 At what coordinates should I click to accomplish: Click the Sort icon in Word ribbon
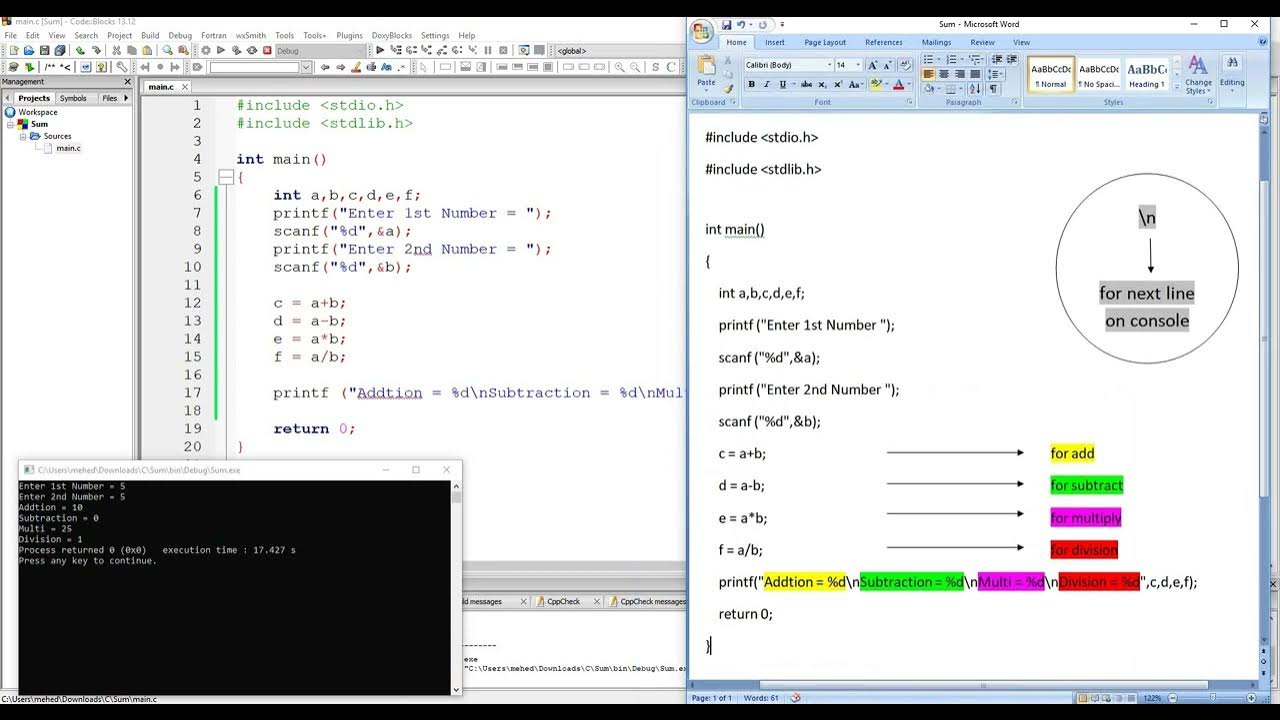click(x=975, y=88)
